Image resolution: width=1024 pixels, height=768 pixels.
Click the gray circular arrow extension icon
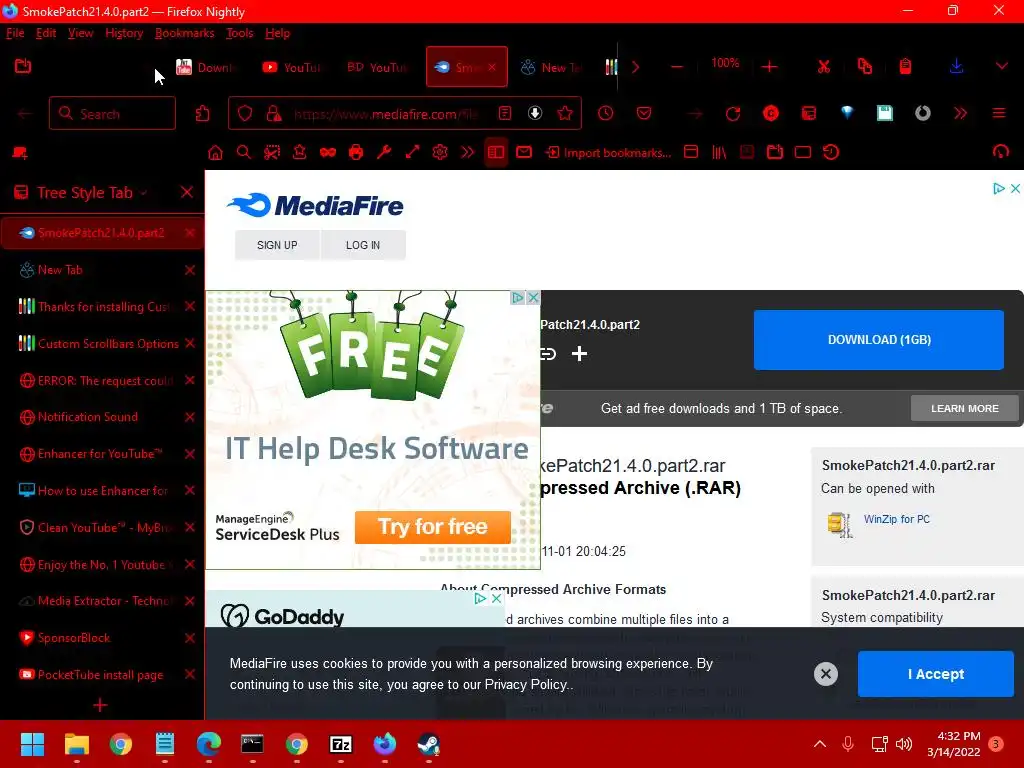point(923,113)
